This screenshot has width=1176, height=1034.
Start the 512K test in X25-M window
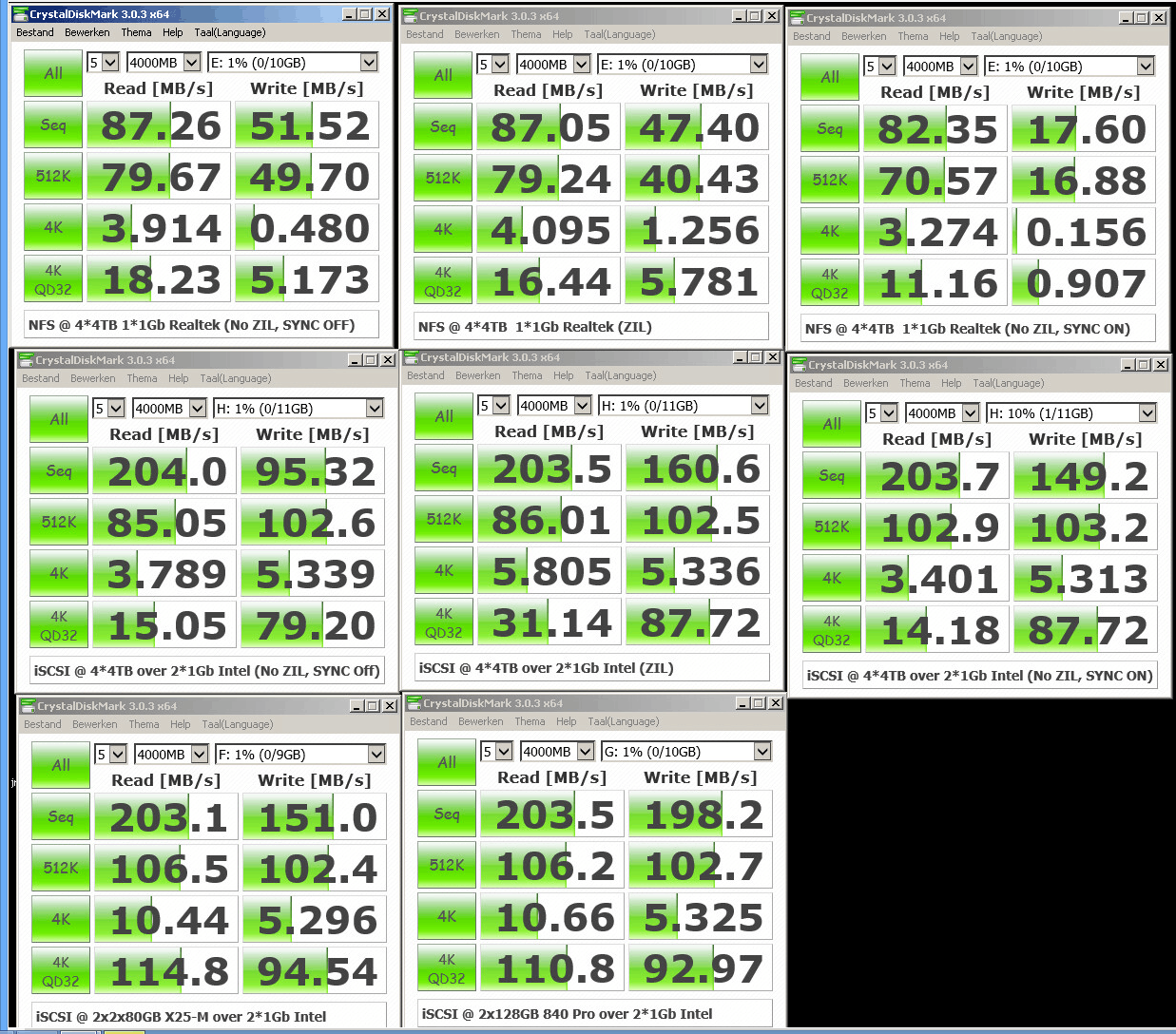61,868
